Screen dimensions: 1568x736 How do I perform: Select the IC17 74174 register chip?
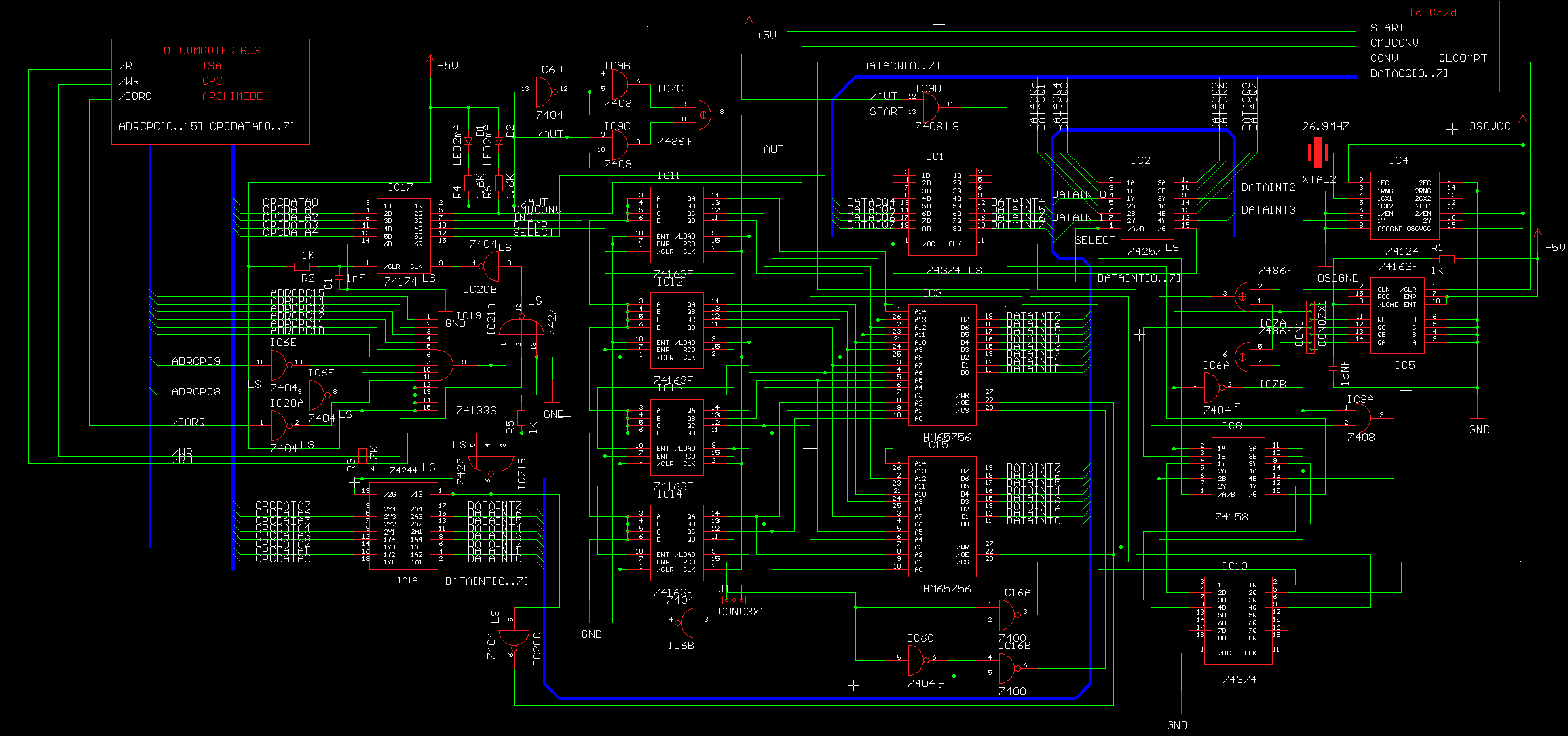coord(404,237)
